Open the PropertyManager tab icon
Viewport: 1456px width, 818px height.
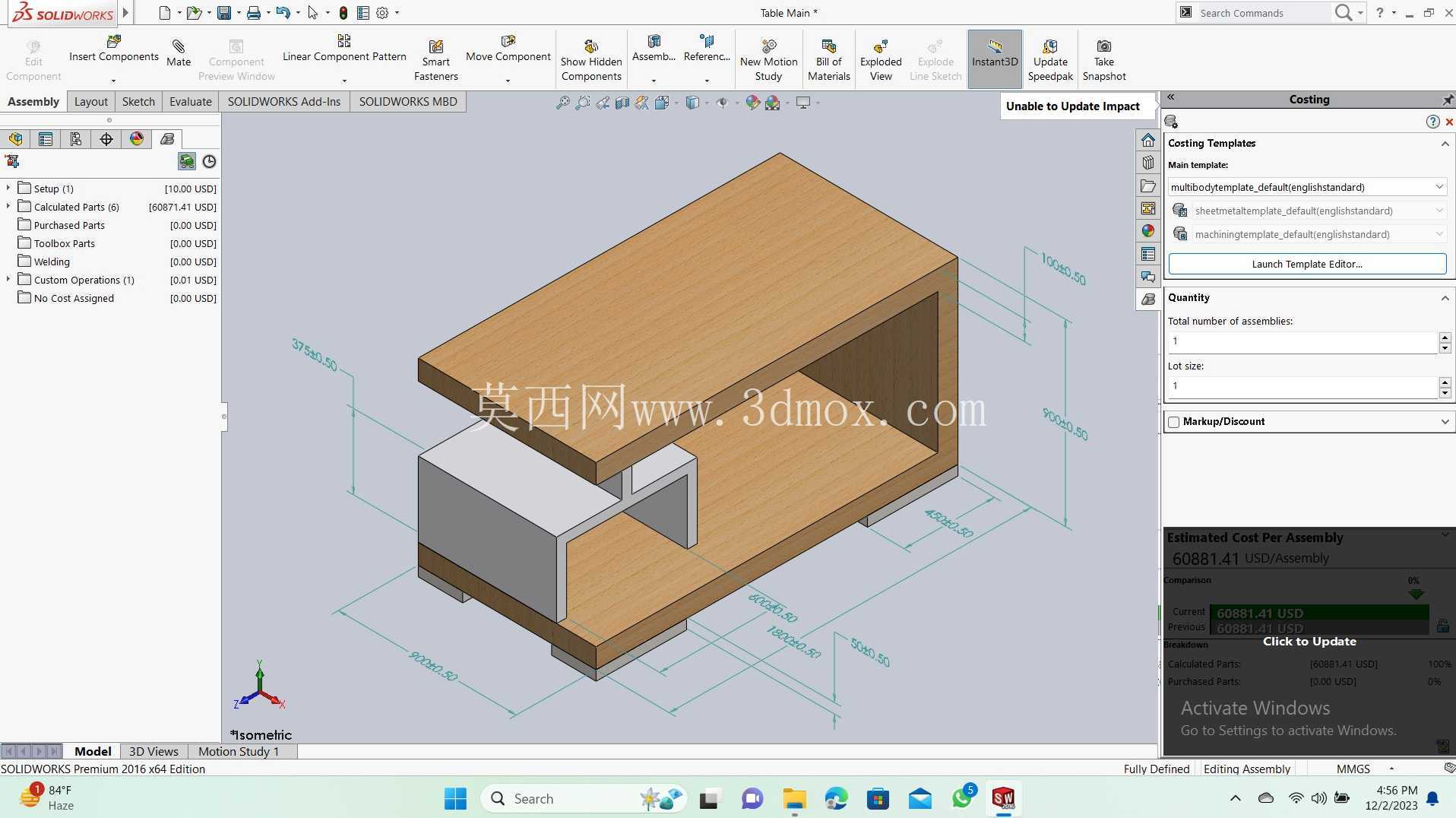tap(46, 139)
